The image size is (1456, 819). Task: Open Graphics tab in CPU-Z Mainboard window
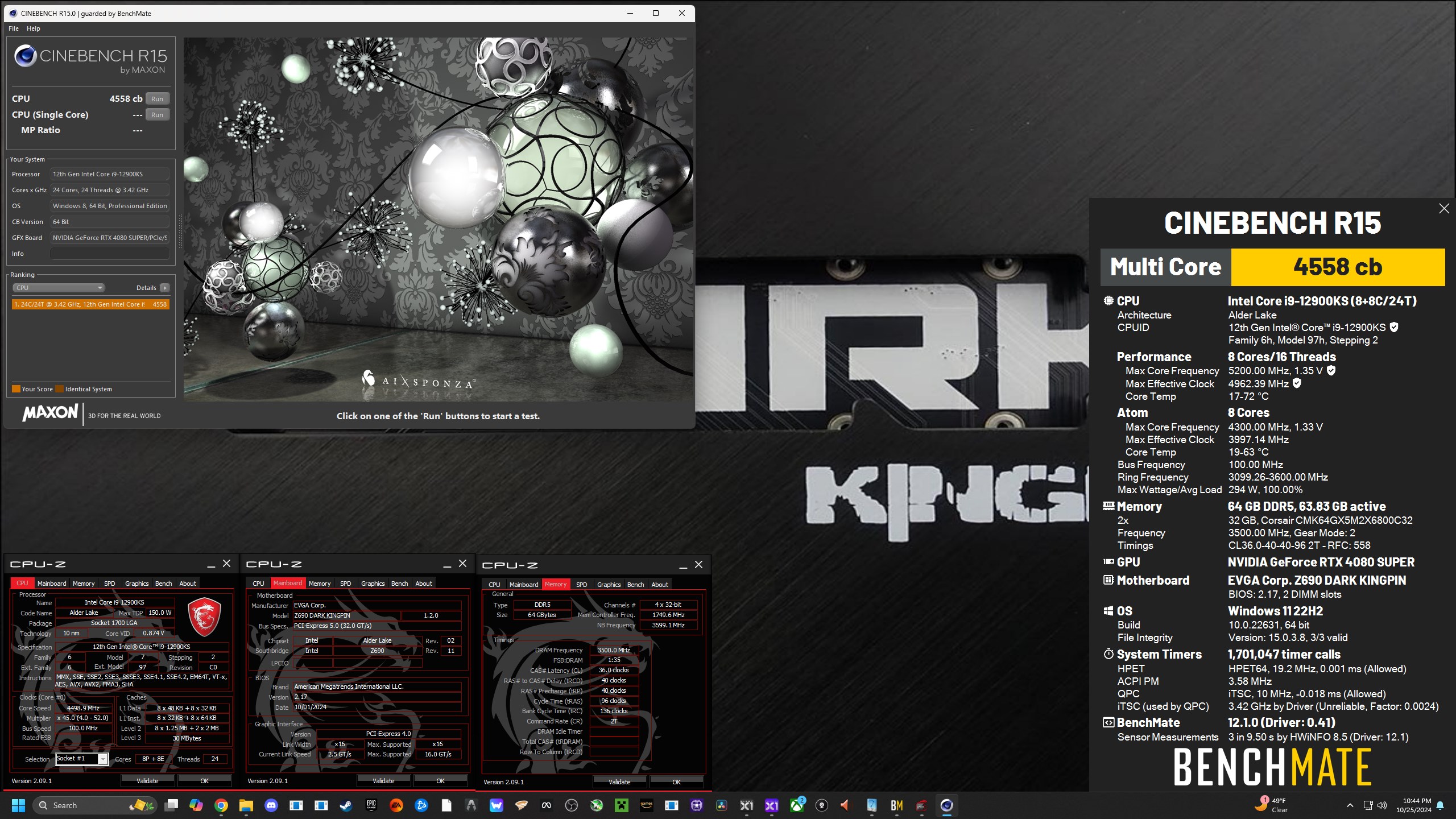click(x=373, y=584)
